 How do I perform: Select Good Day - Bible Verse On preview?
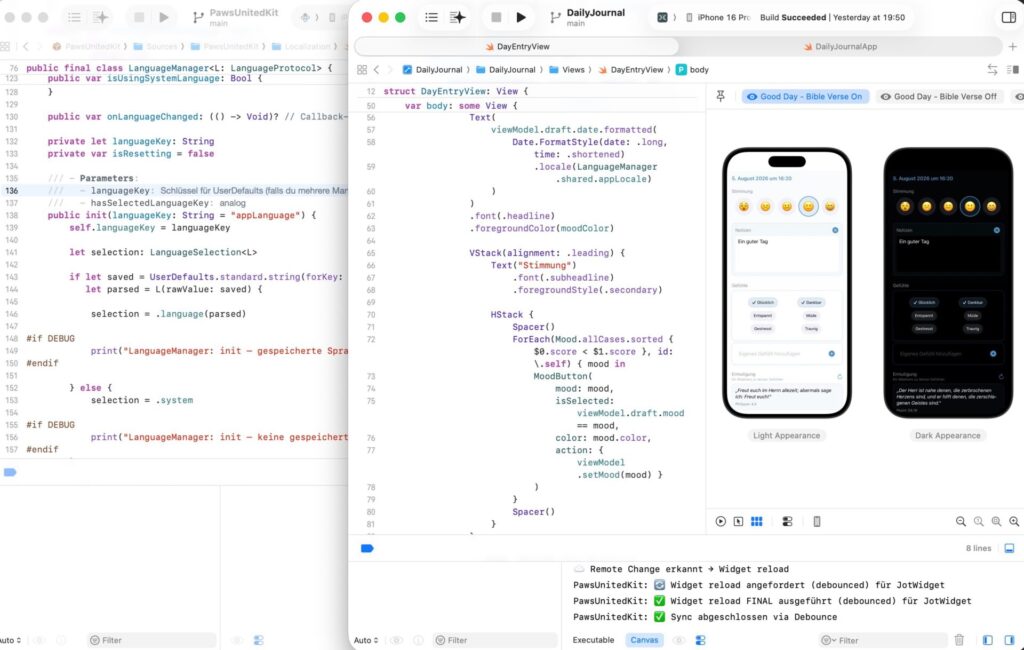pos(805,97)
